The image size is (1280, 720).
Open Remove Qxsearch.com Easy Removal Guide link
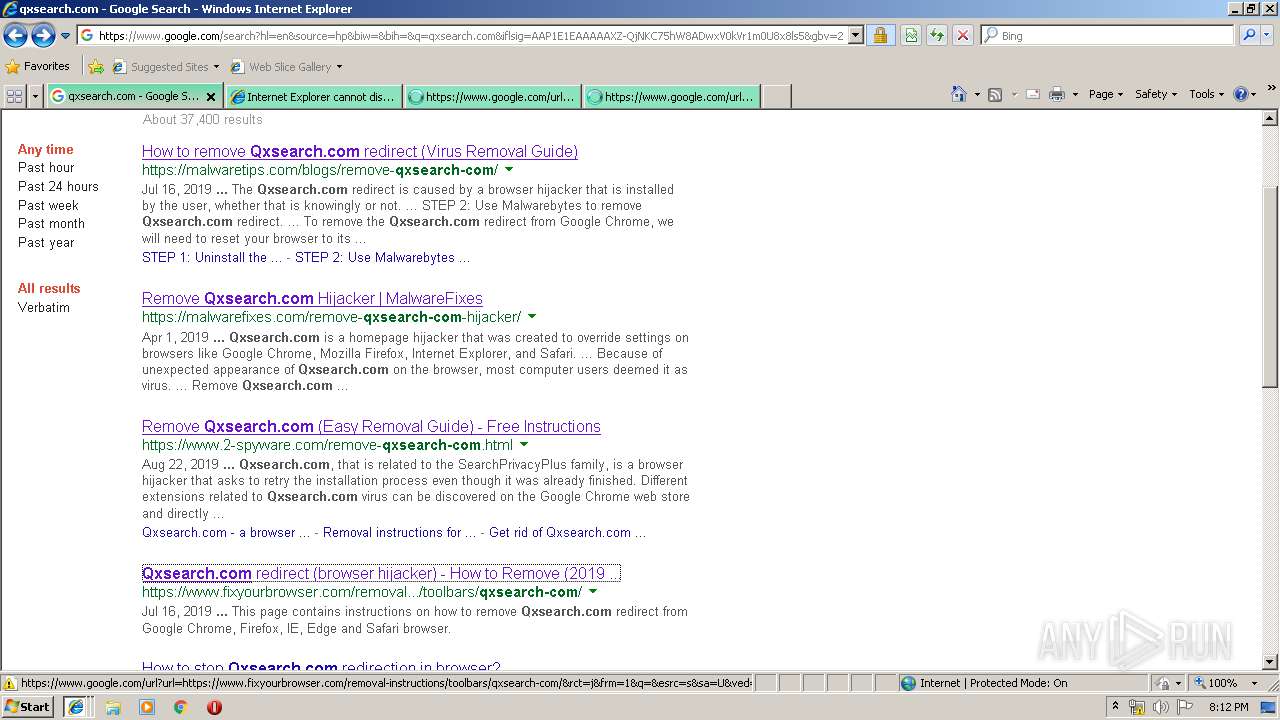(x=371, y=427)
